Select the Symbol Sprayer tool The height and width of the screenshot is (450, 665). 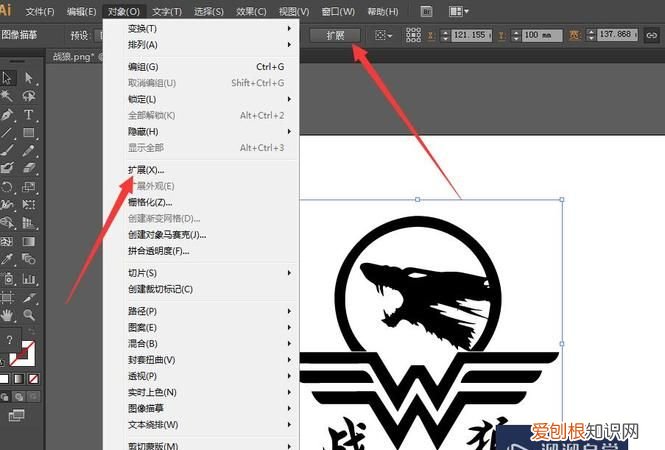coord(8,279)
